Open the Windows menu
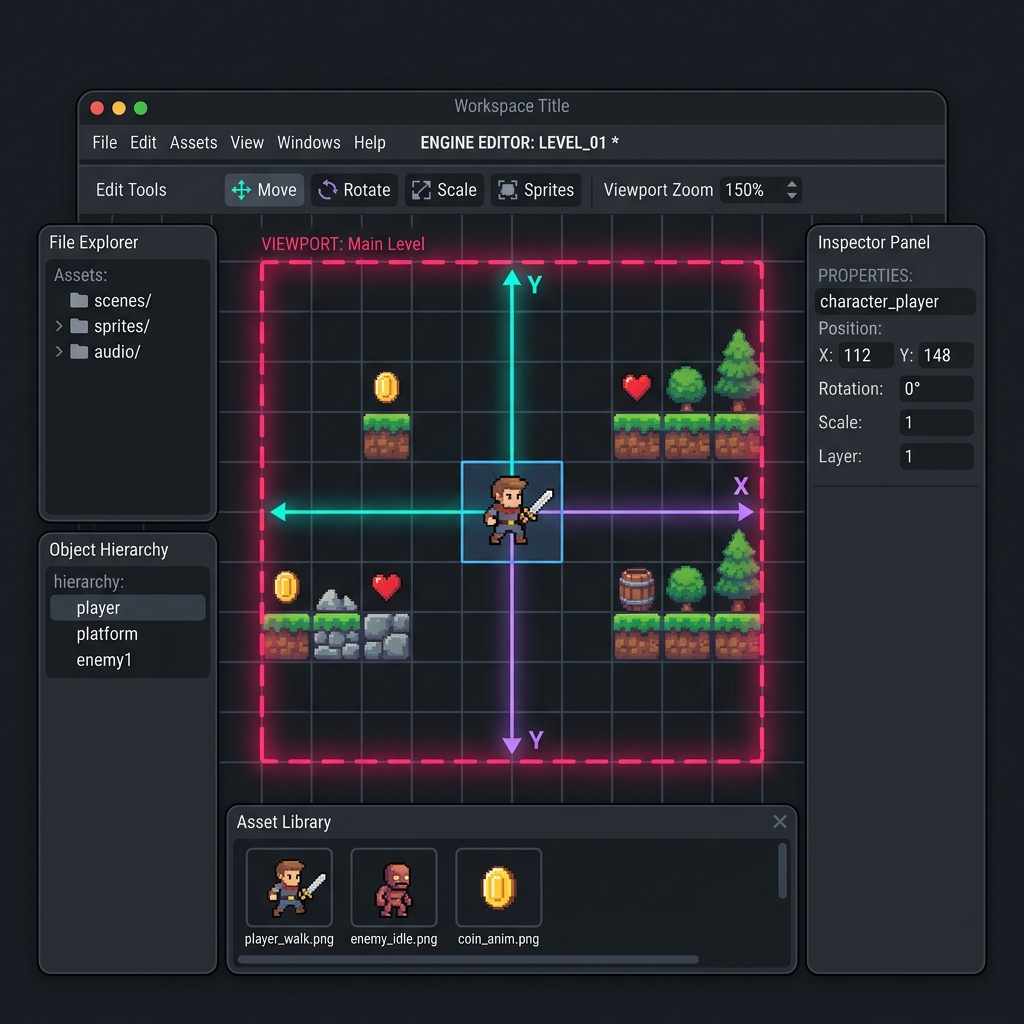 point(308,142)
